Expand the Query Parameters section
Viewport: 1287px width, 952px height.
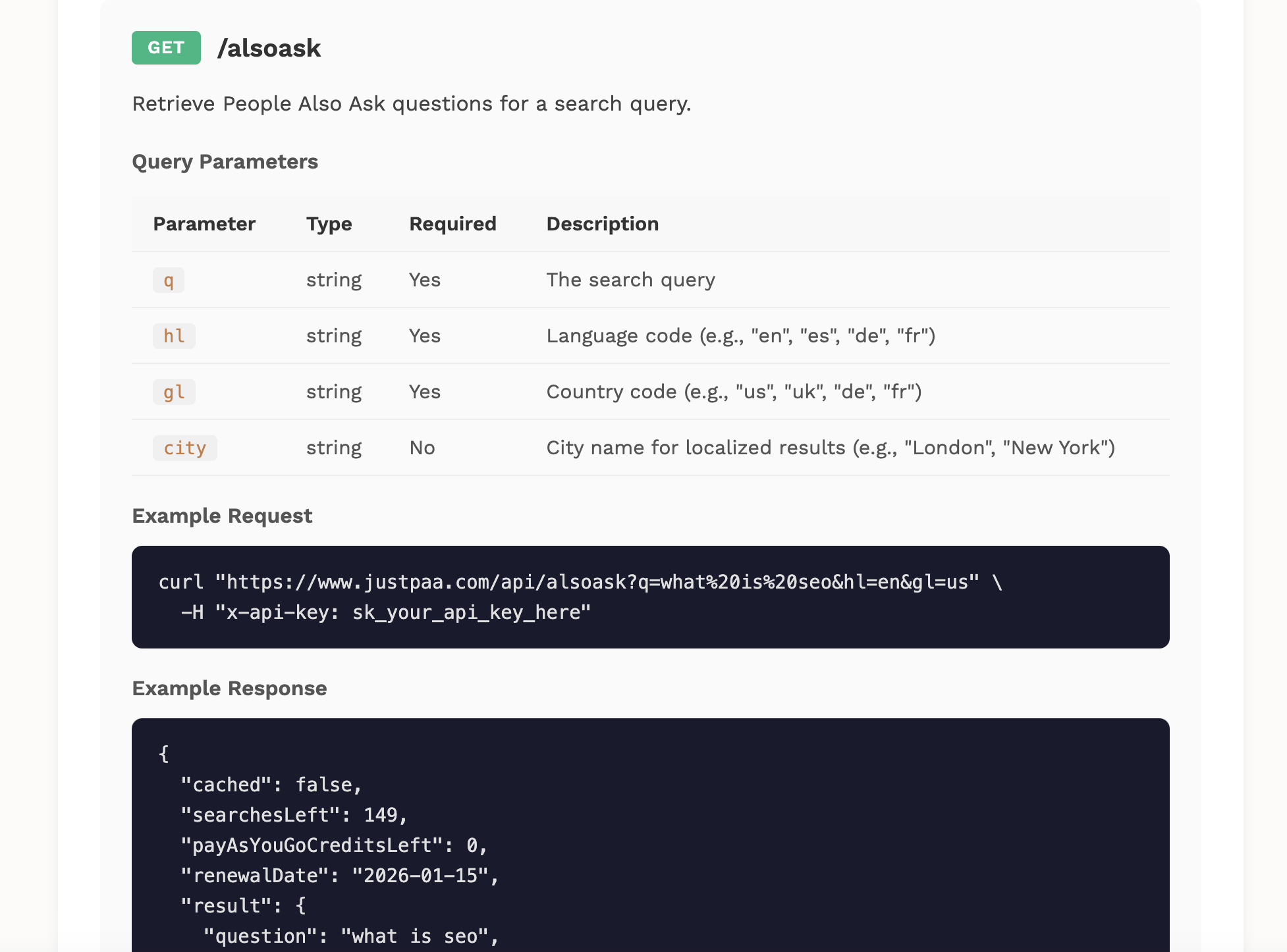pos(225,161)
